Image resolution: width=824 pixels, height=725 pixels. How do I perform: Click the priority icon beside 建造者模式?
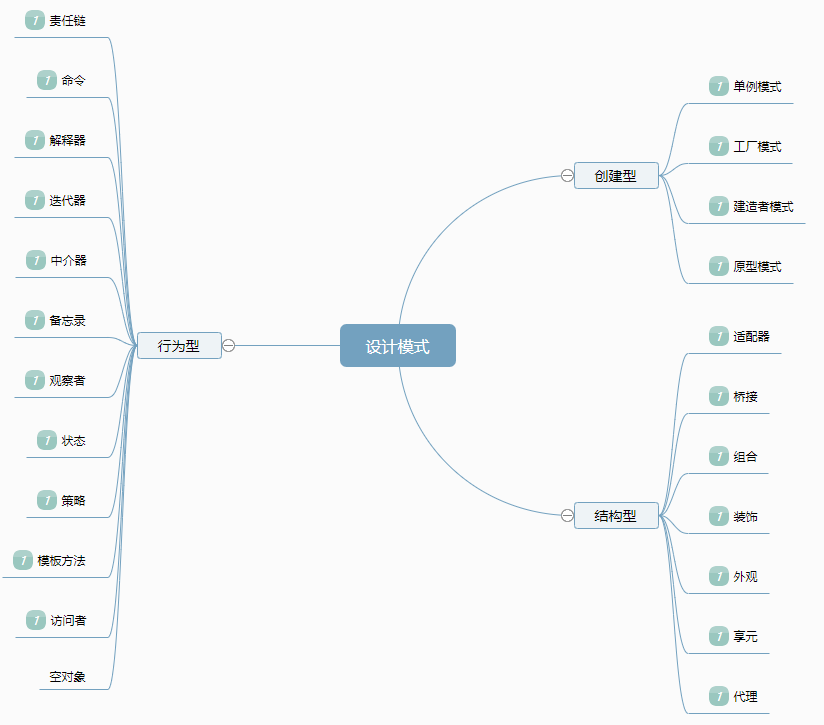tap(719, 206)
